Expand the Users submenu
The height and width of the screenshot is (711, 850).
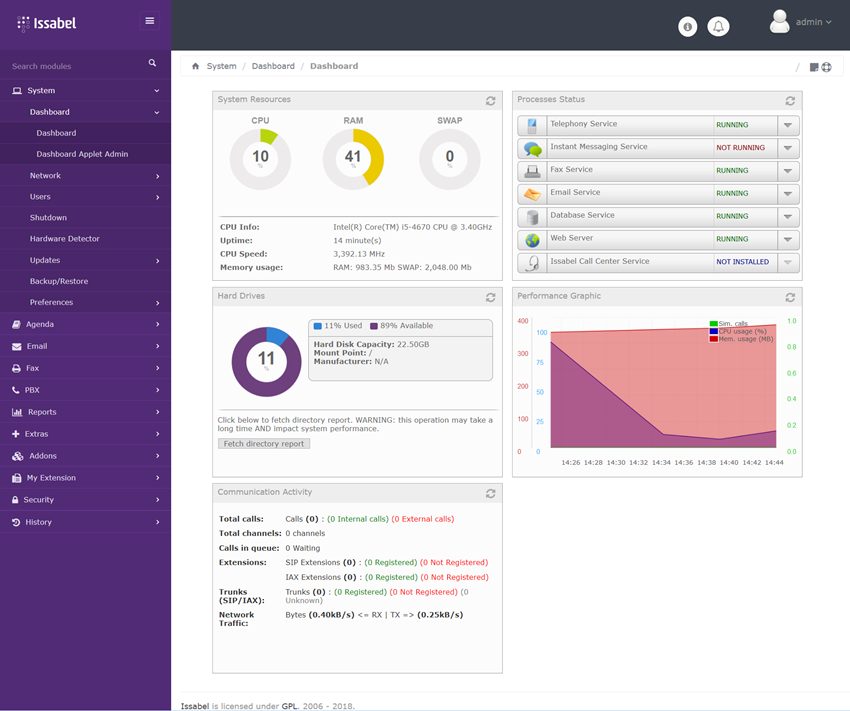(x=85, y=197)
